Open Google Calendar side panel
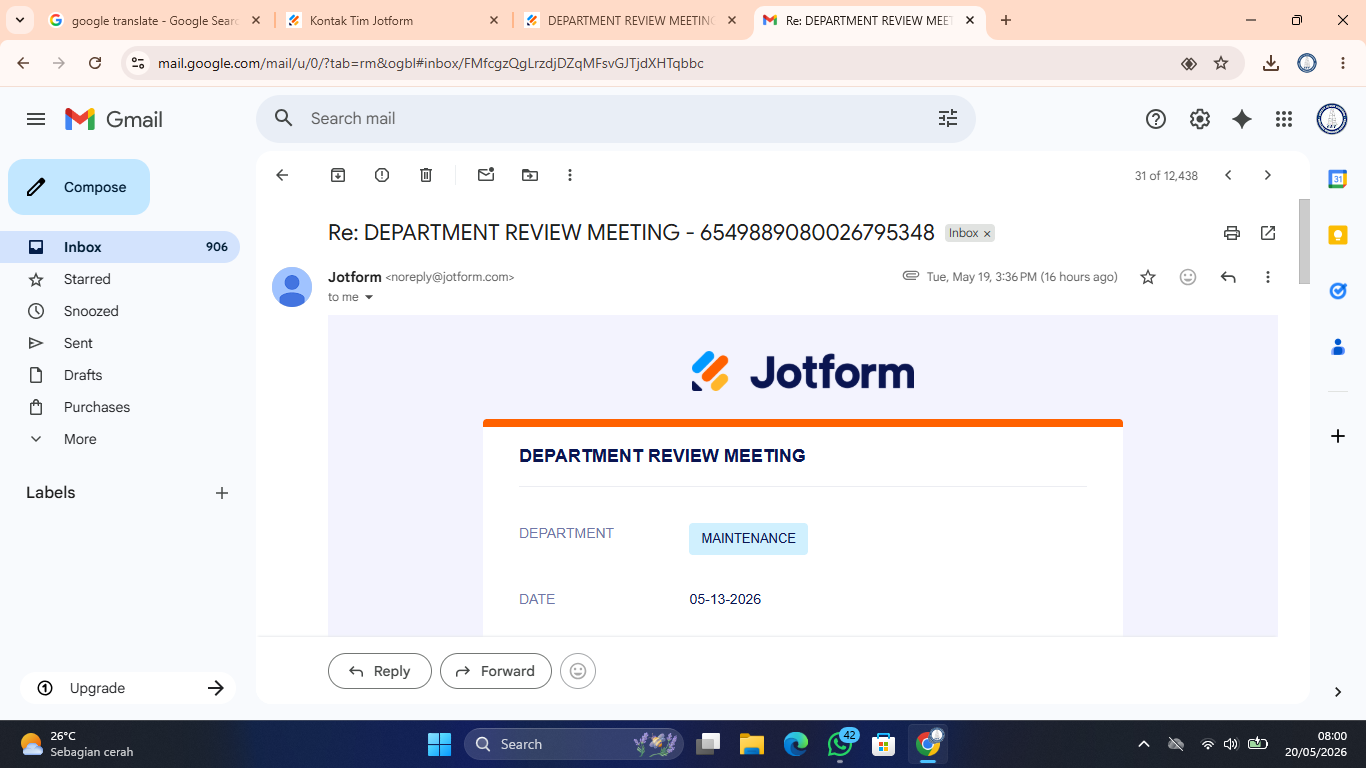 [x=1338, y=179]
